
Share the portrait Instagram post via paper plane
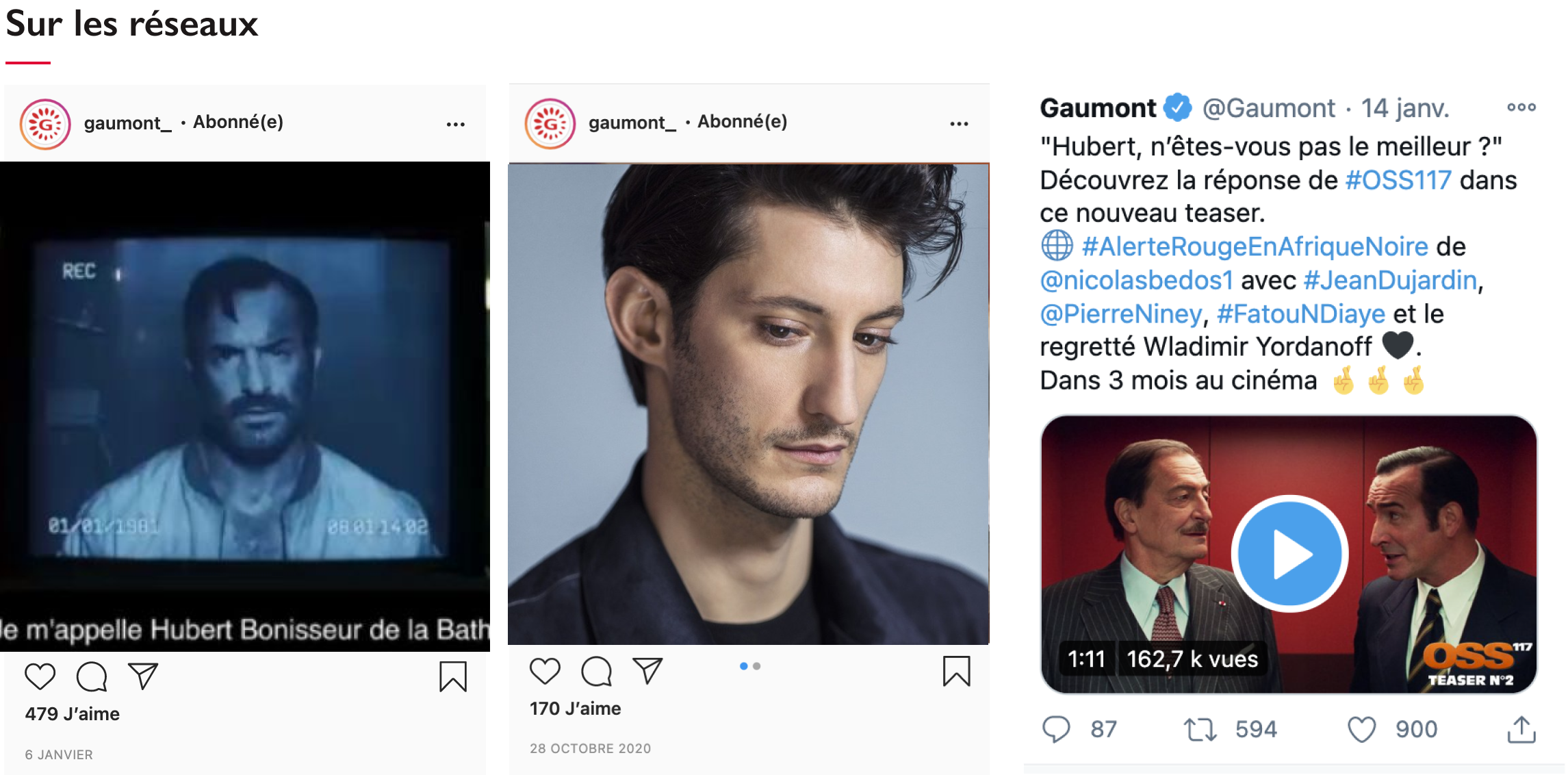point(647,671)
